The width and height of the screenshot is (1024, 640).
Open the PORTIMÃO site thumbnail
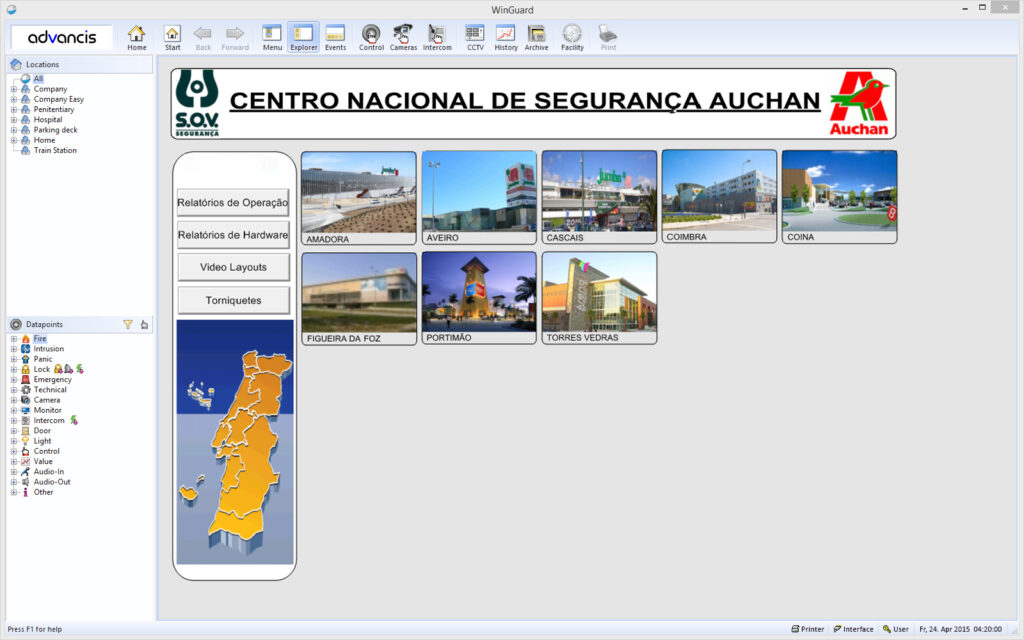point(479,298)
